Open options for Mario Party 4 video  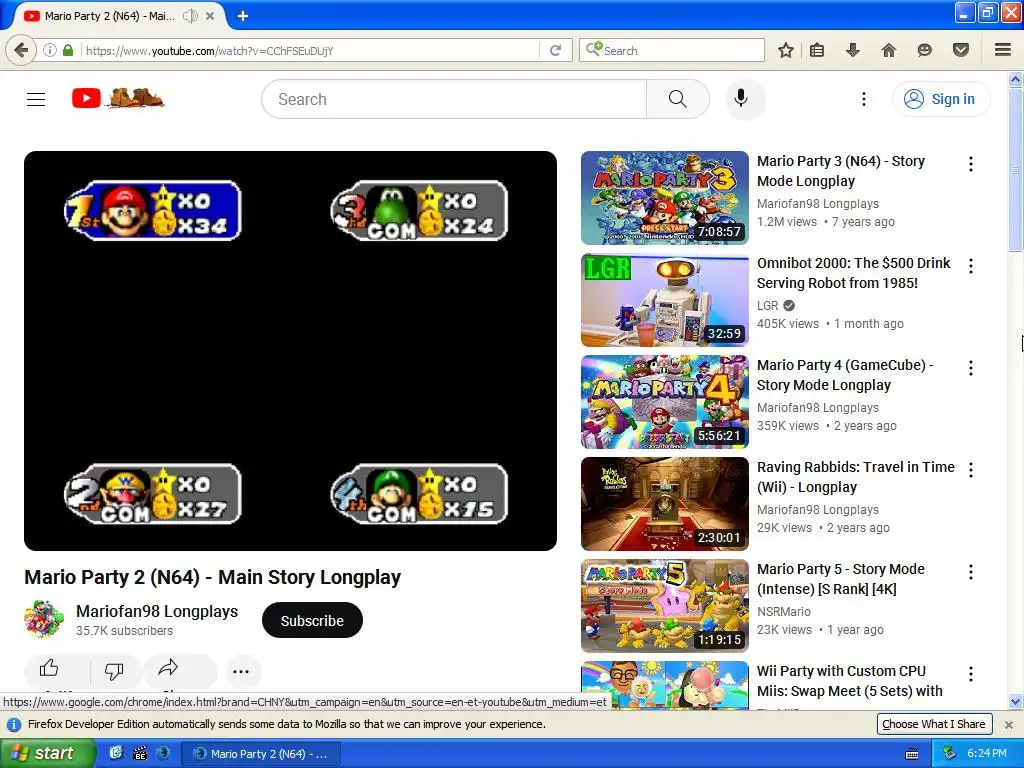(x=970, y=368)
